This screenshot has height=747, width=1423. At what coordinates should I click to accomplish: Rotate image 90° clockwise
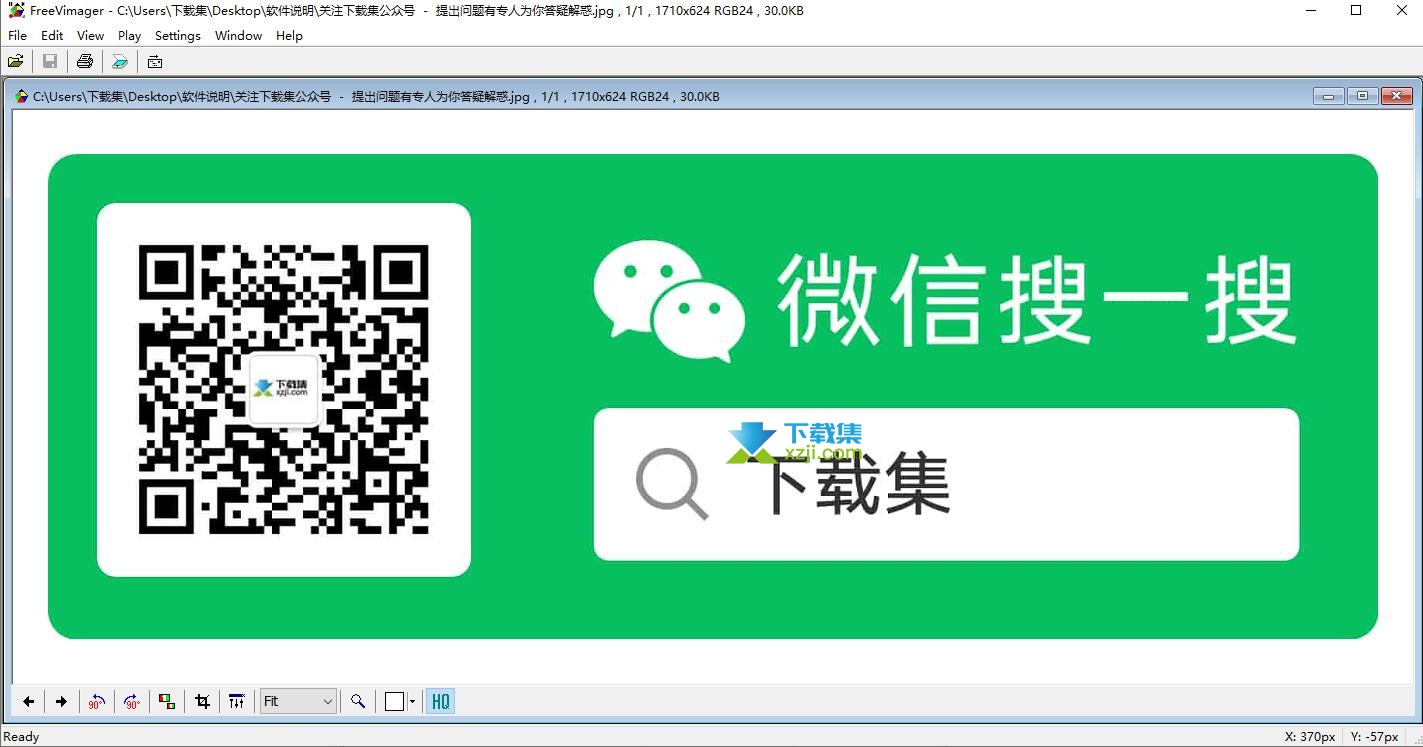[132, 701]
